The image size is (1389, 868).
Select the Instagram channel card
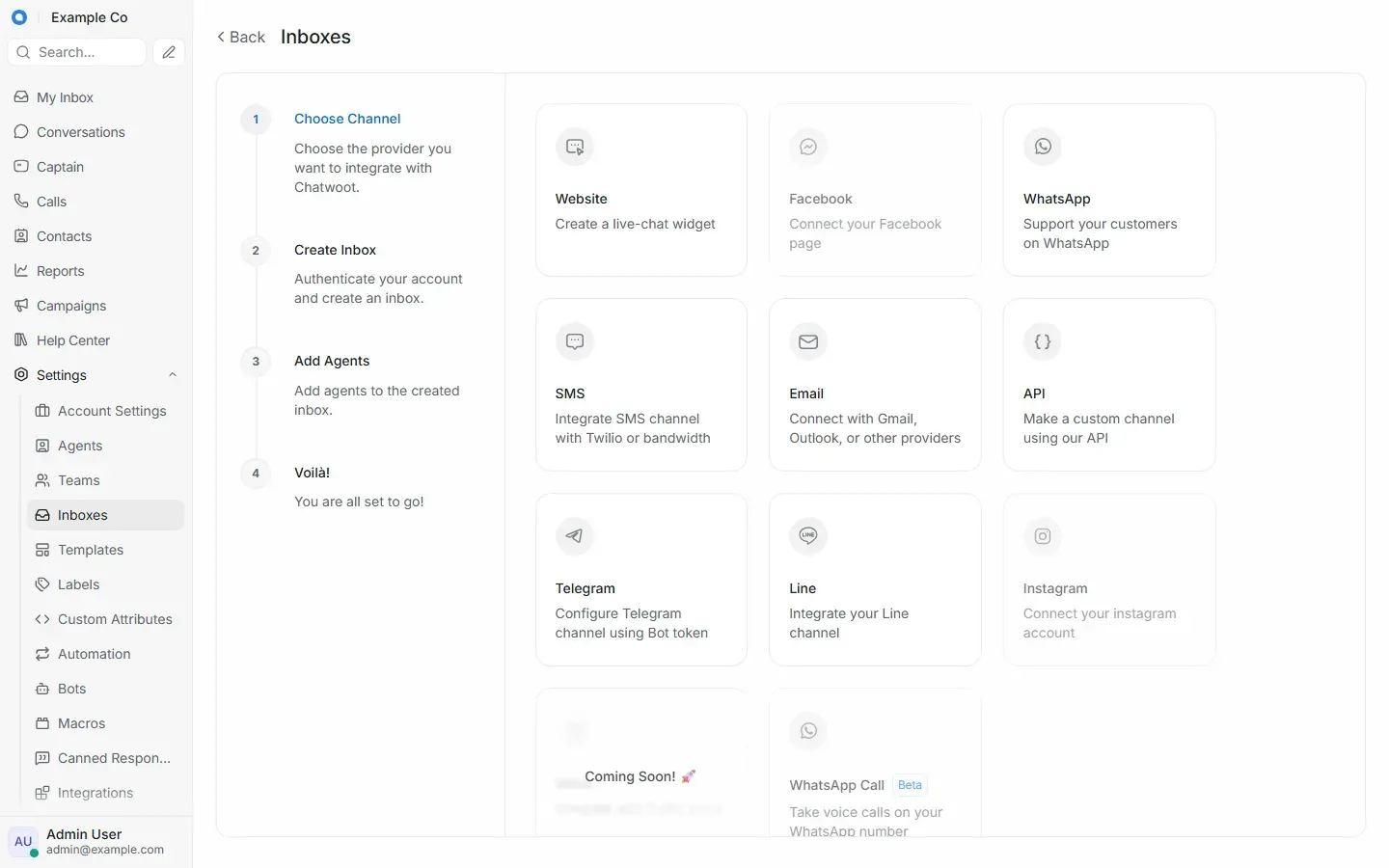1109,580
